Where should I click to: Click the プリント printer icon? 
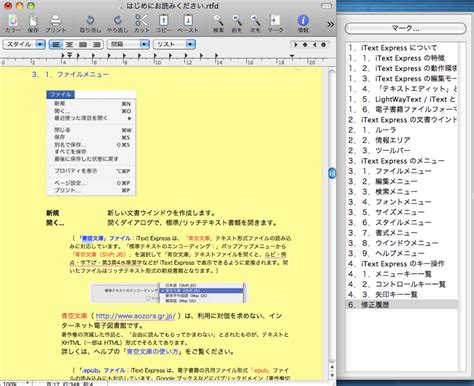click(55, 23)
